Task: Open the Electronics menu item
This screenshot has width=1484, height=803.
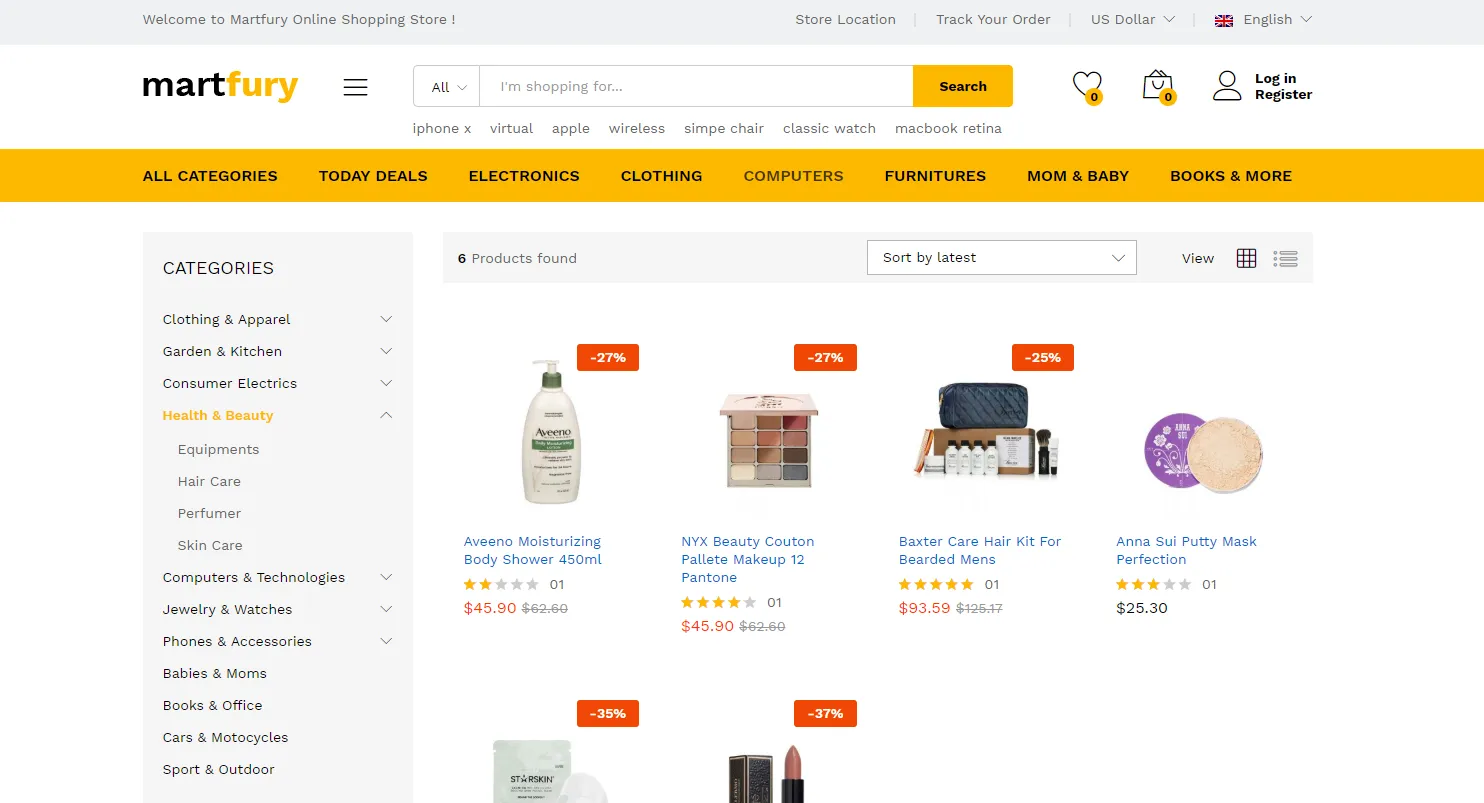Action: point(524,176)
